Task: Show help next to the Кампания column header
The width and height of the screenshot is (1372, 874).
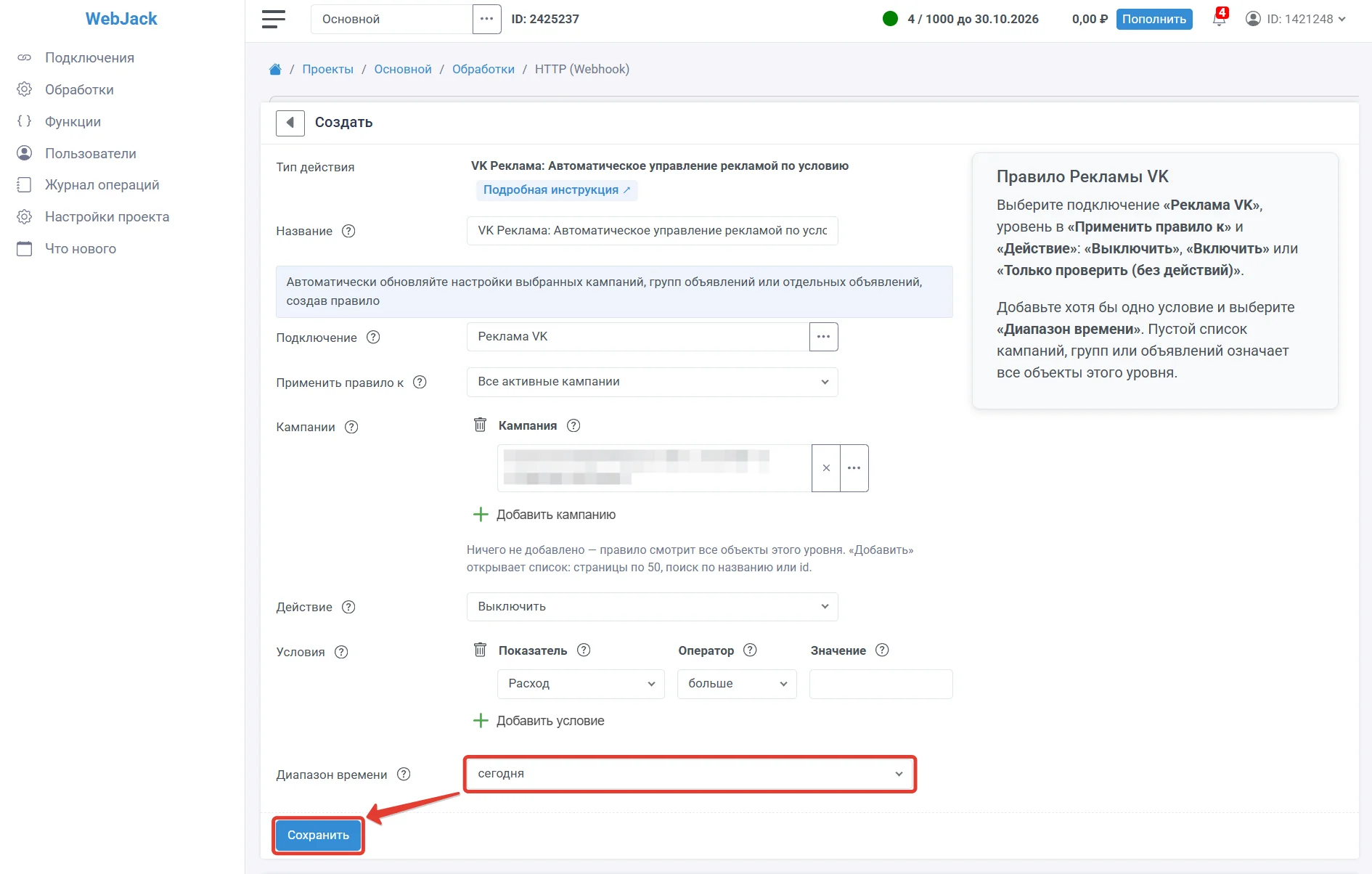Action: coord(573,425)
